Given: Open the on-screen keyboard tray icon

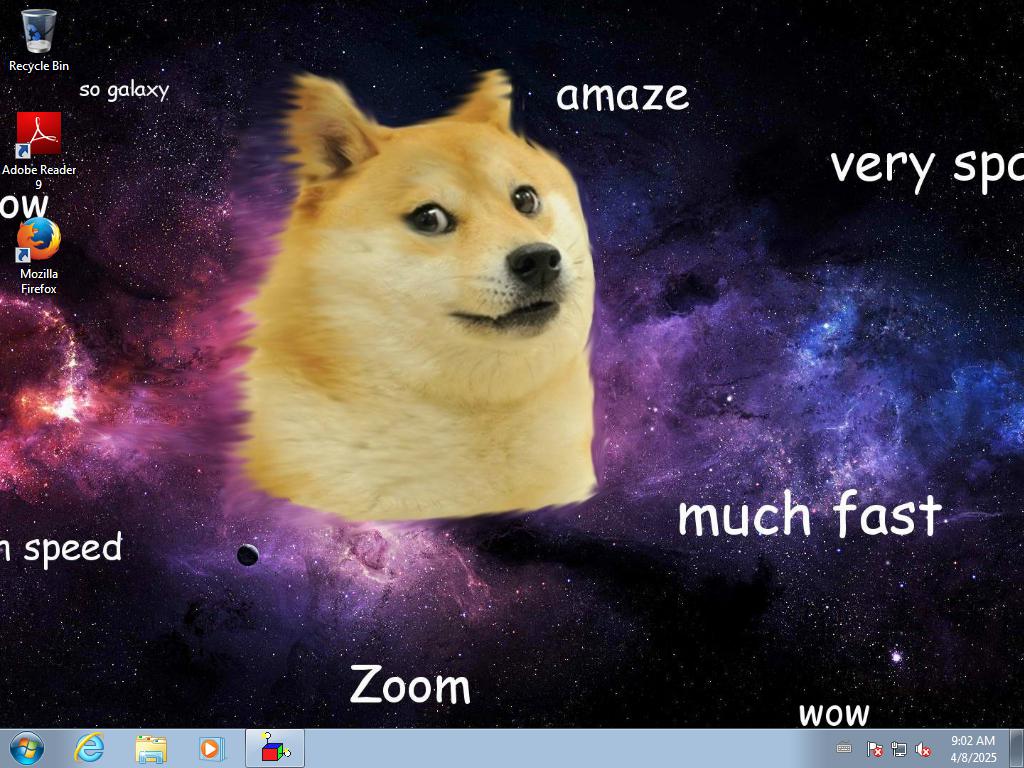Looking at the screenshot, I should 844,748.
